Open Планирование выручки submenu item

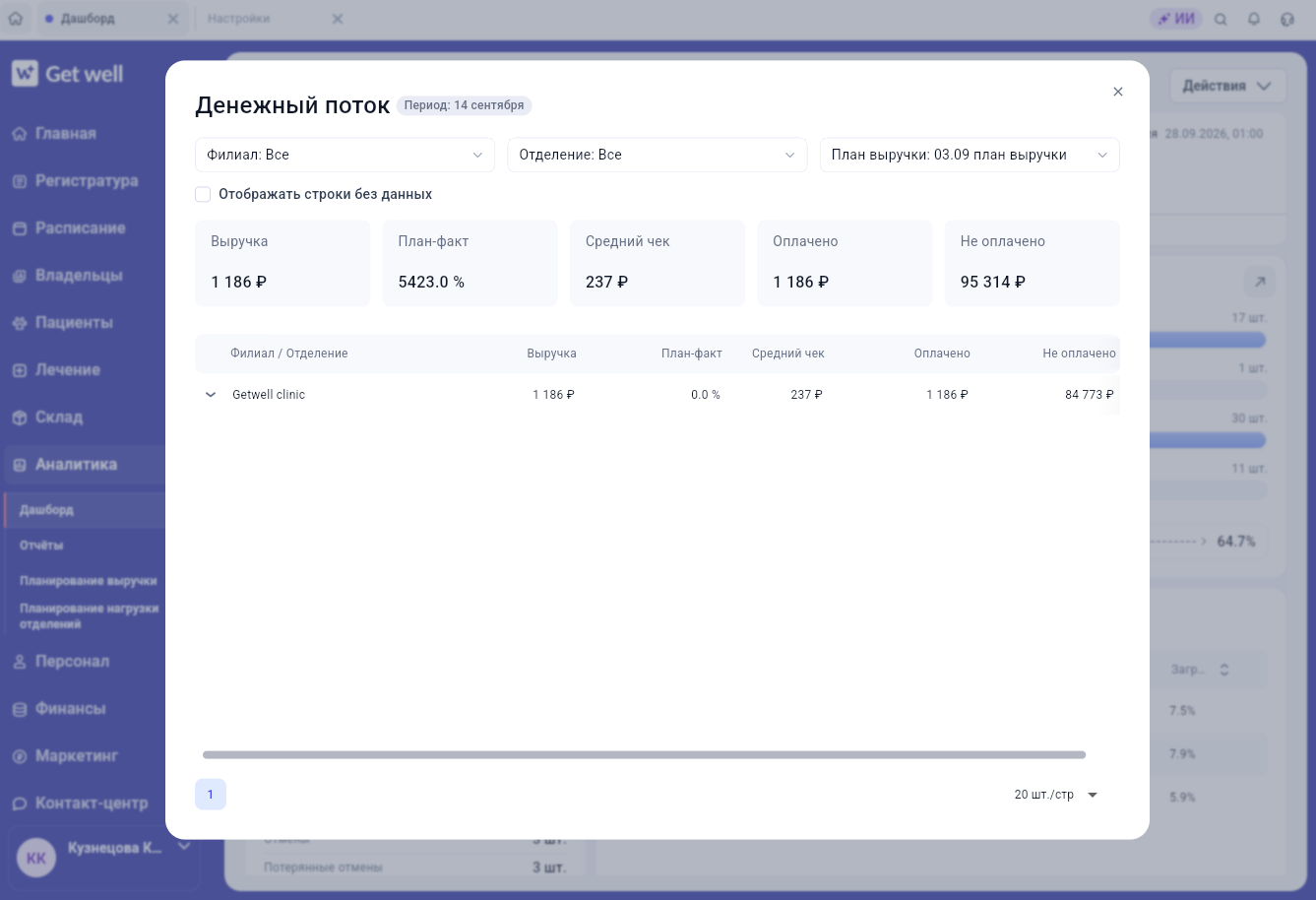[x=88, y=581]
